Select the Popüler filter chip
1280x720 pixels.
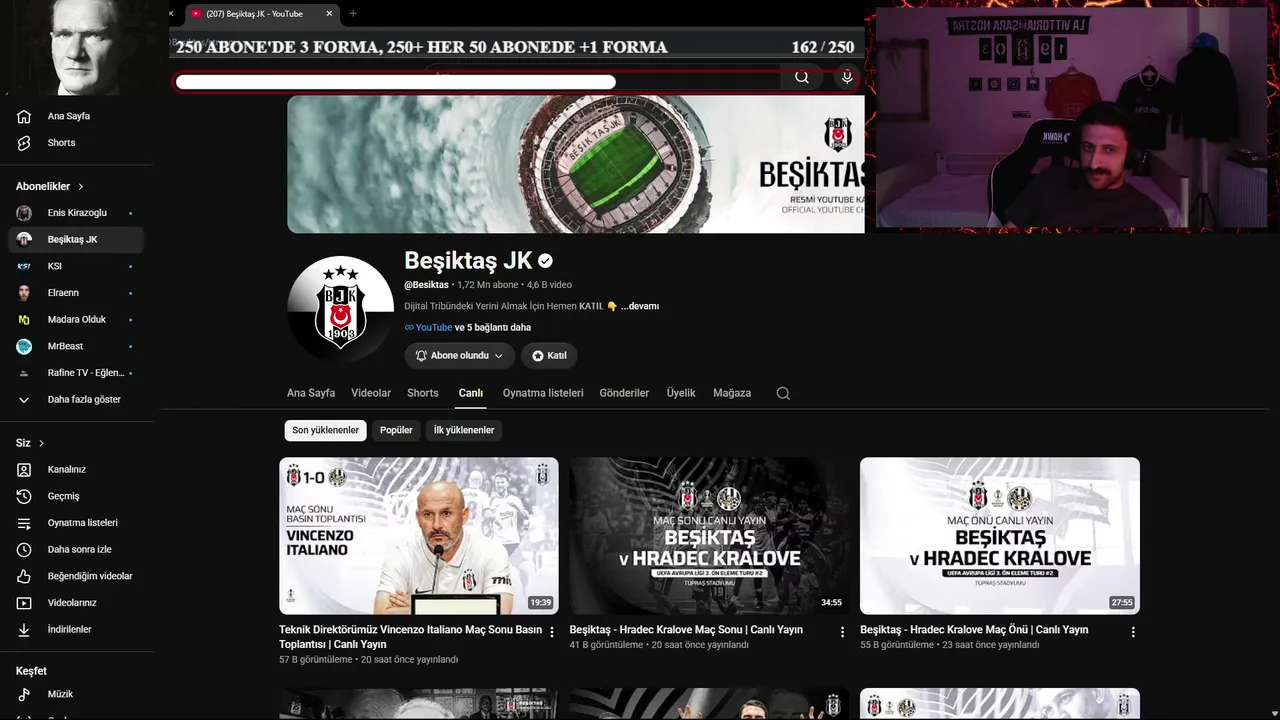point(396,430)
